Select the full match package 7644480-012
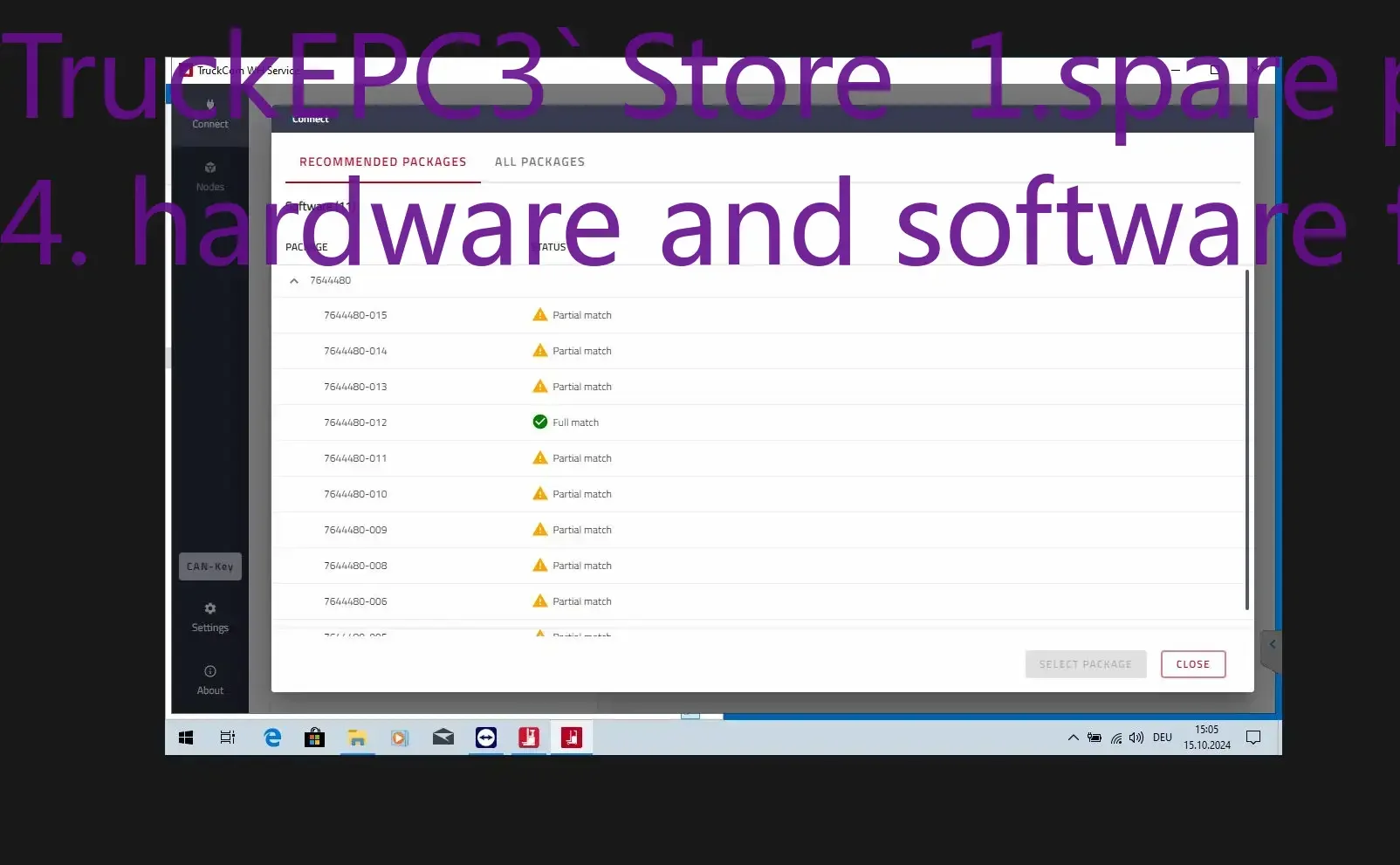Screen dimensions: 1400x865 click(x=758, y=422)
